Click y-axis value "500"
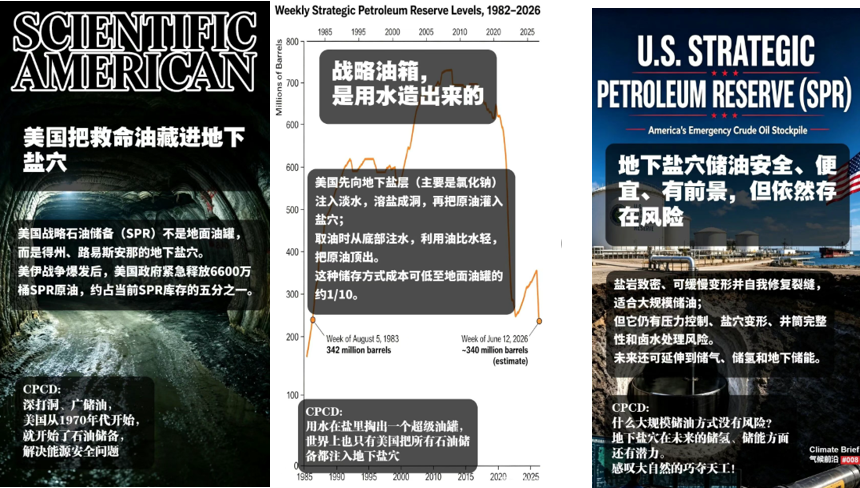Image resolution: width=860 pixels, height=488 pixels. 292,210
